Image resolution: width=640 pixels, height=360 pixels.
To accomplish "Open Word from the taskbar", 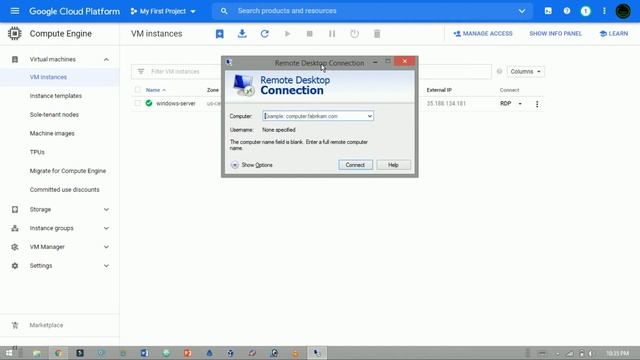I will [144, 353].
